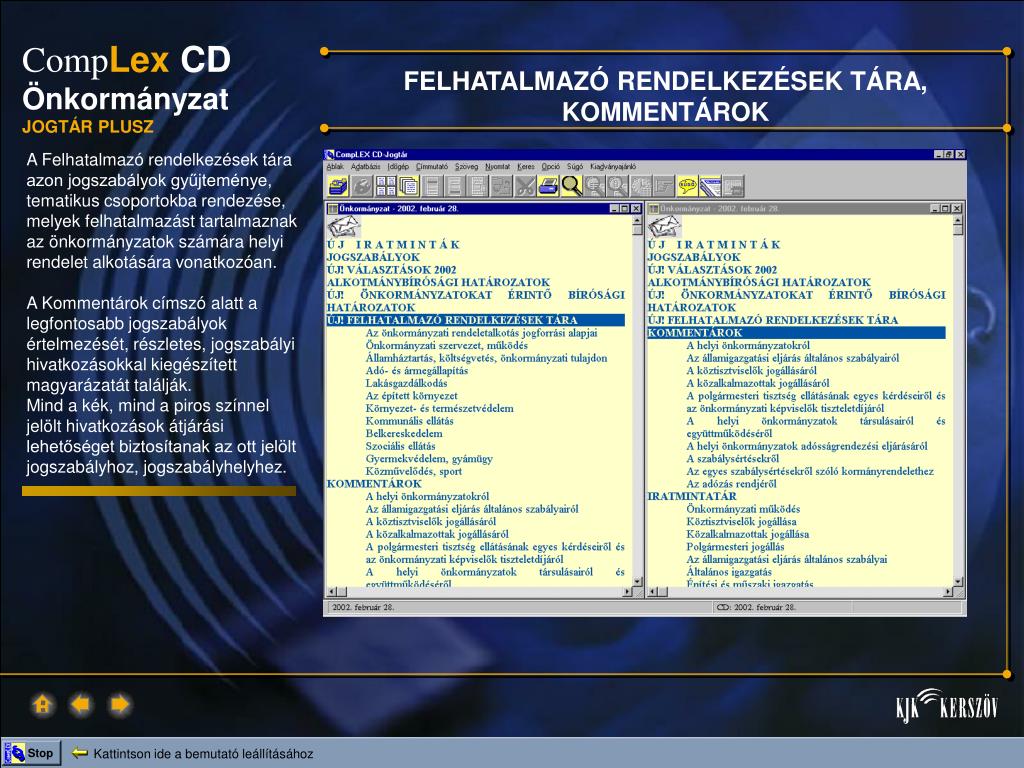
Task: Open the Keres menu
Action: 526,167
